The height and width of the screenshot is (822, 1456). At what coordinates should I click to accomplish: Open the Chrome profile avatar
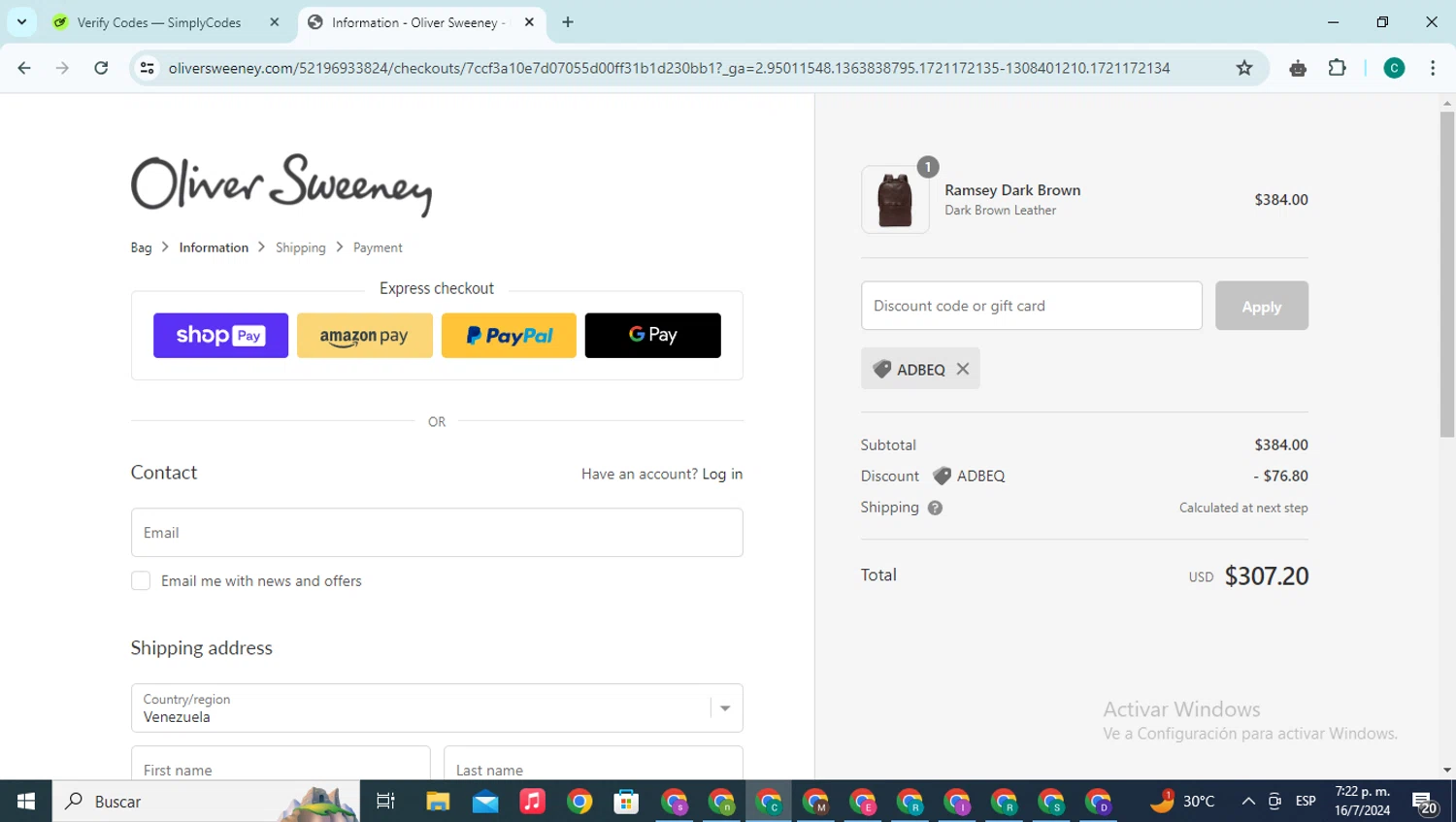[x=1394, y=68]
